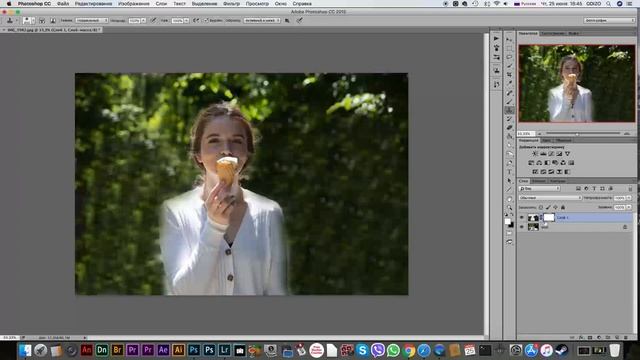640x360 pixels.
Task: Toggle lock image pixels
Action: [x=548, y=207]
